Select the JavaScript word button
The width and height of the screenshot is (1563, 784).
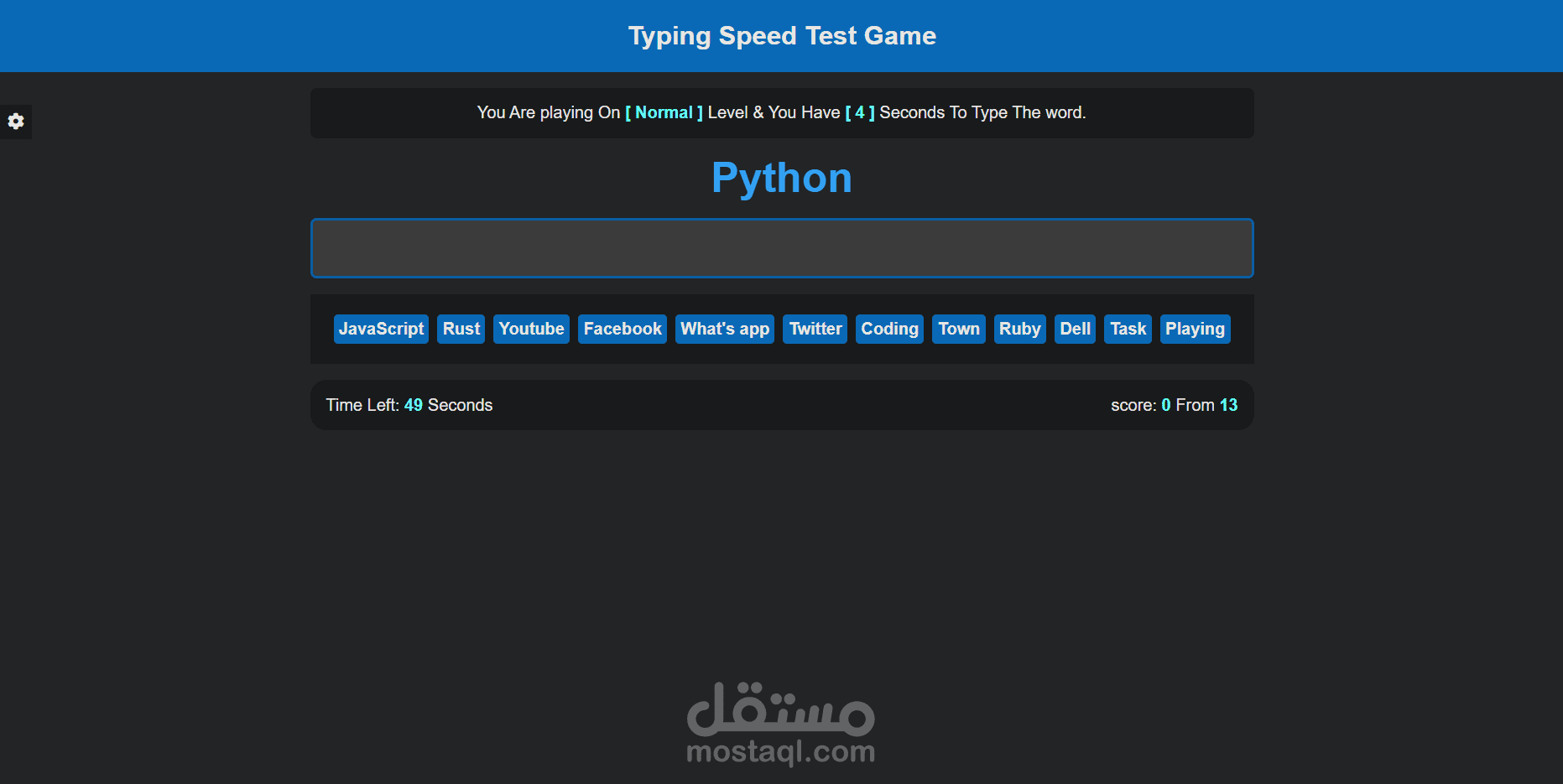pyautogui.click(x=381, y=329)
